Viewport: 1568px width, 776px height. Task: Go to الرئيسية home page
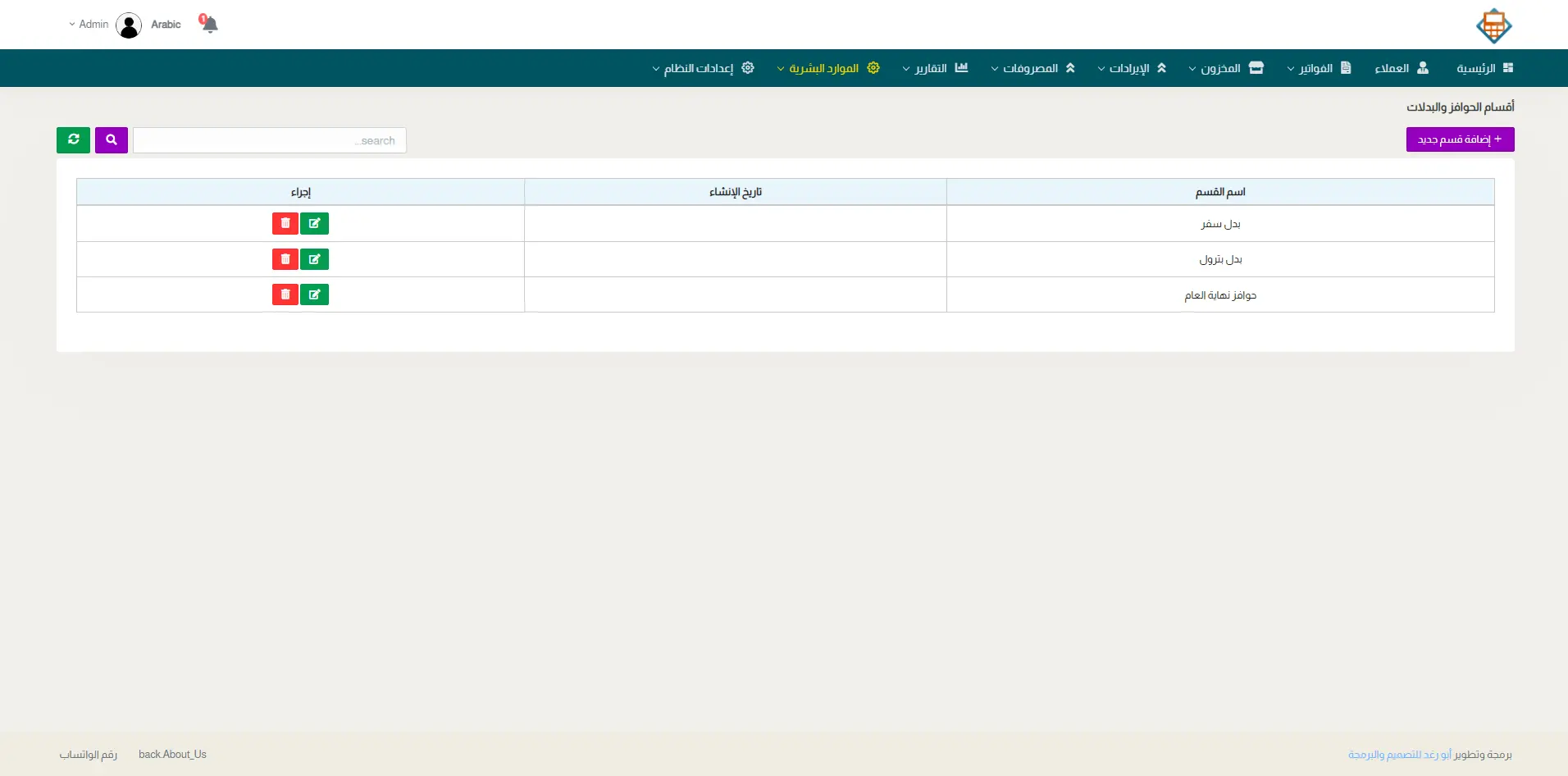[1484, 68]
